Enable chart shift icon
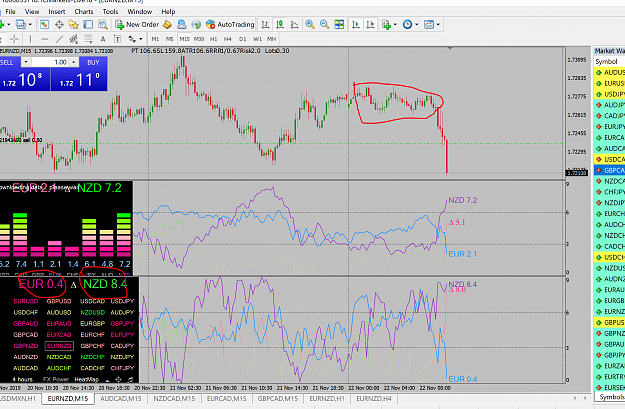Viewport: 625px width, 409px height. coord(370,25)
